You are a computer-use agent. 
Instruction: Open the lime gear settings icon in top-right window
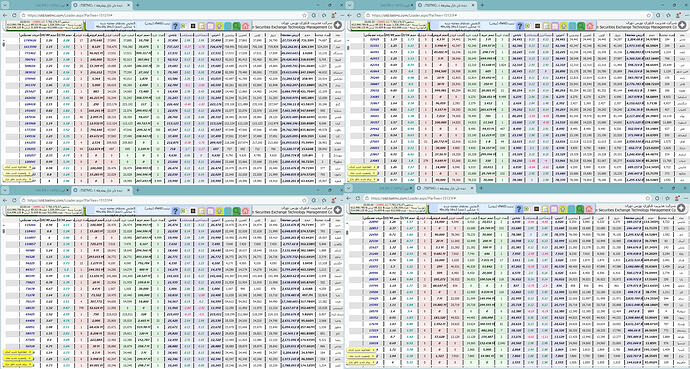click(x=563, y=26)
